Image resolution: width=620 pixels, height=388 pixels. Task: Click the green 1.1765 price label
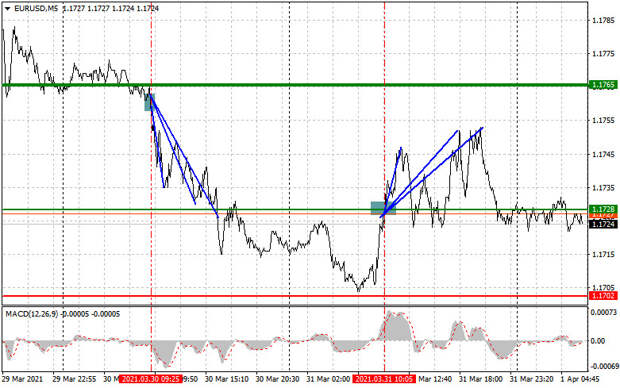603,85
